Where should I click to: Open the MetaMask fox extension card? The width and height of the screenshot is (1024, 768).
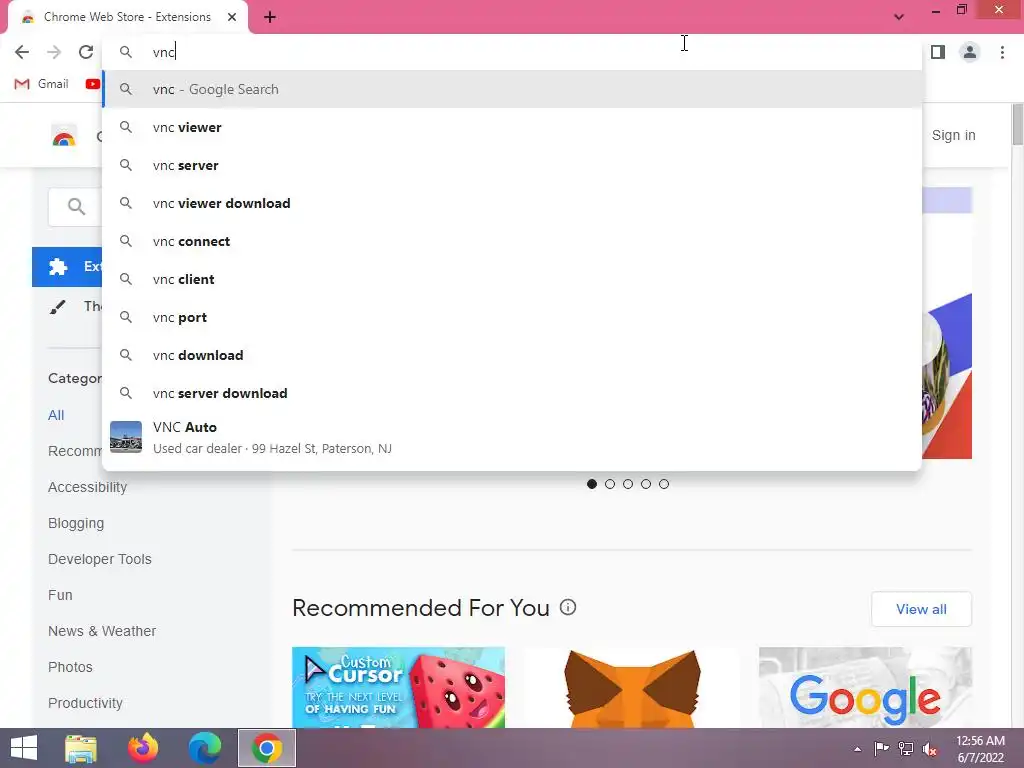[632, 687]
